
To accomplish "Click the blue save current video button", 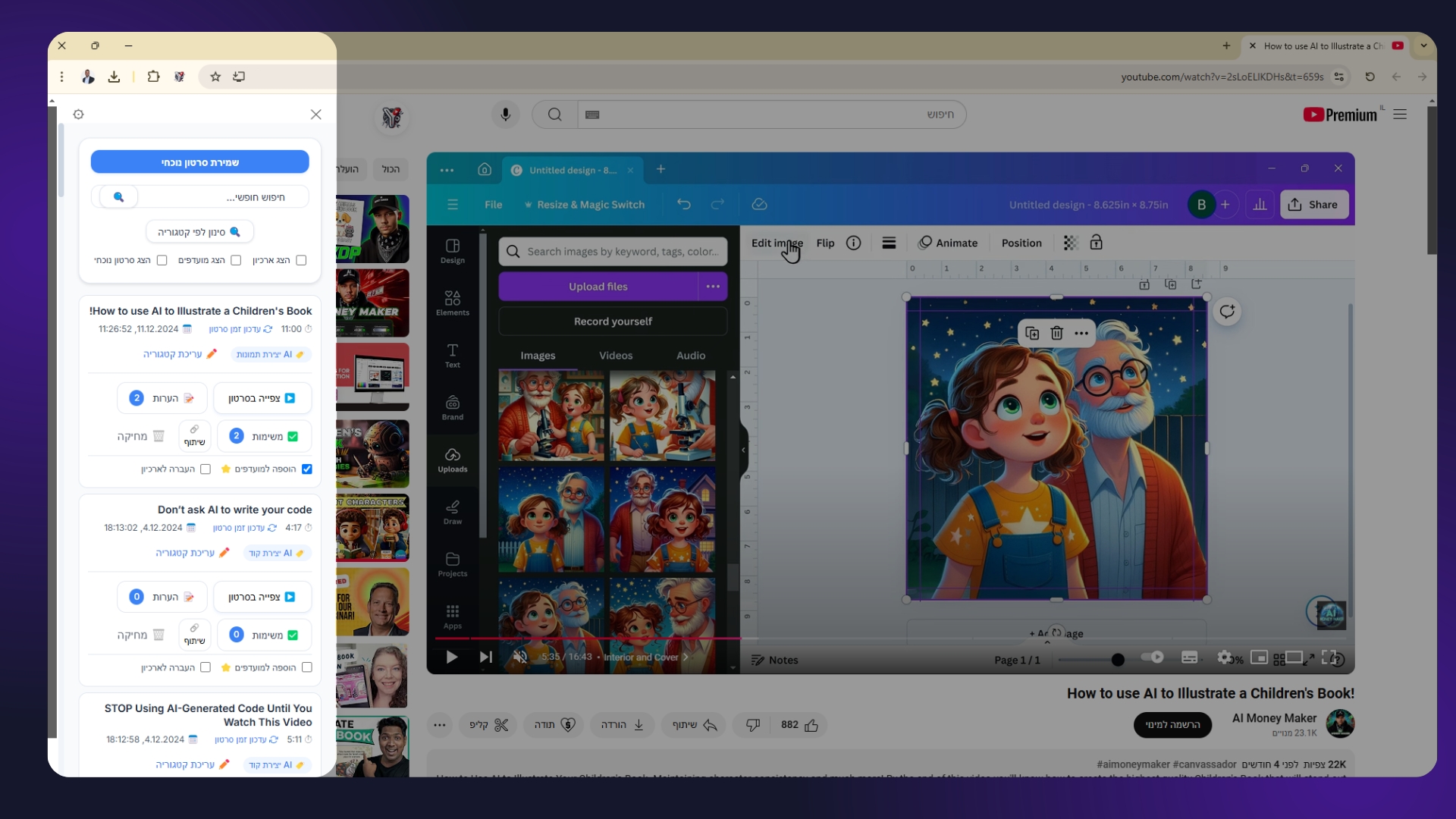I will 199,162.
